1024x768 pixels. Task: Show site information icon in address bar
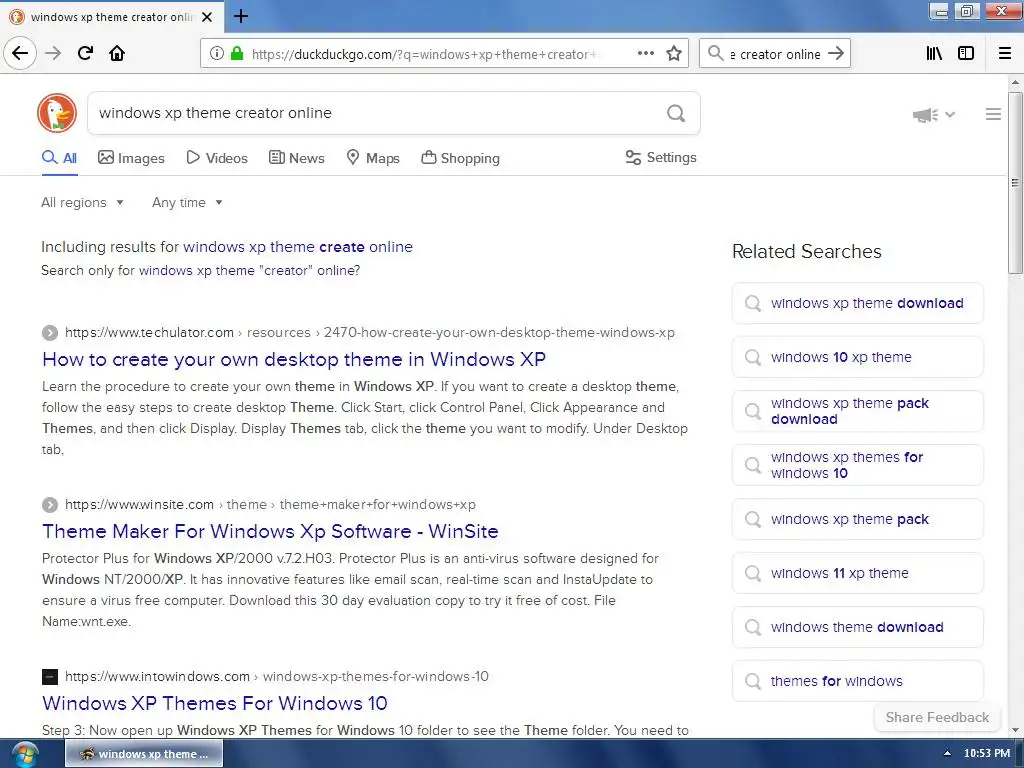coord(216,54)
